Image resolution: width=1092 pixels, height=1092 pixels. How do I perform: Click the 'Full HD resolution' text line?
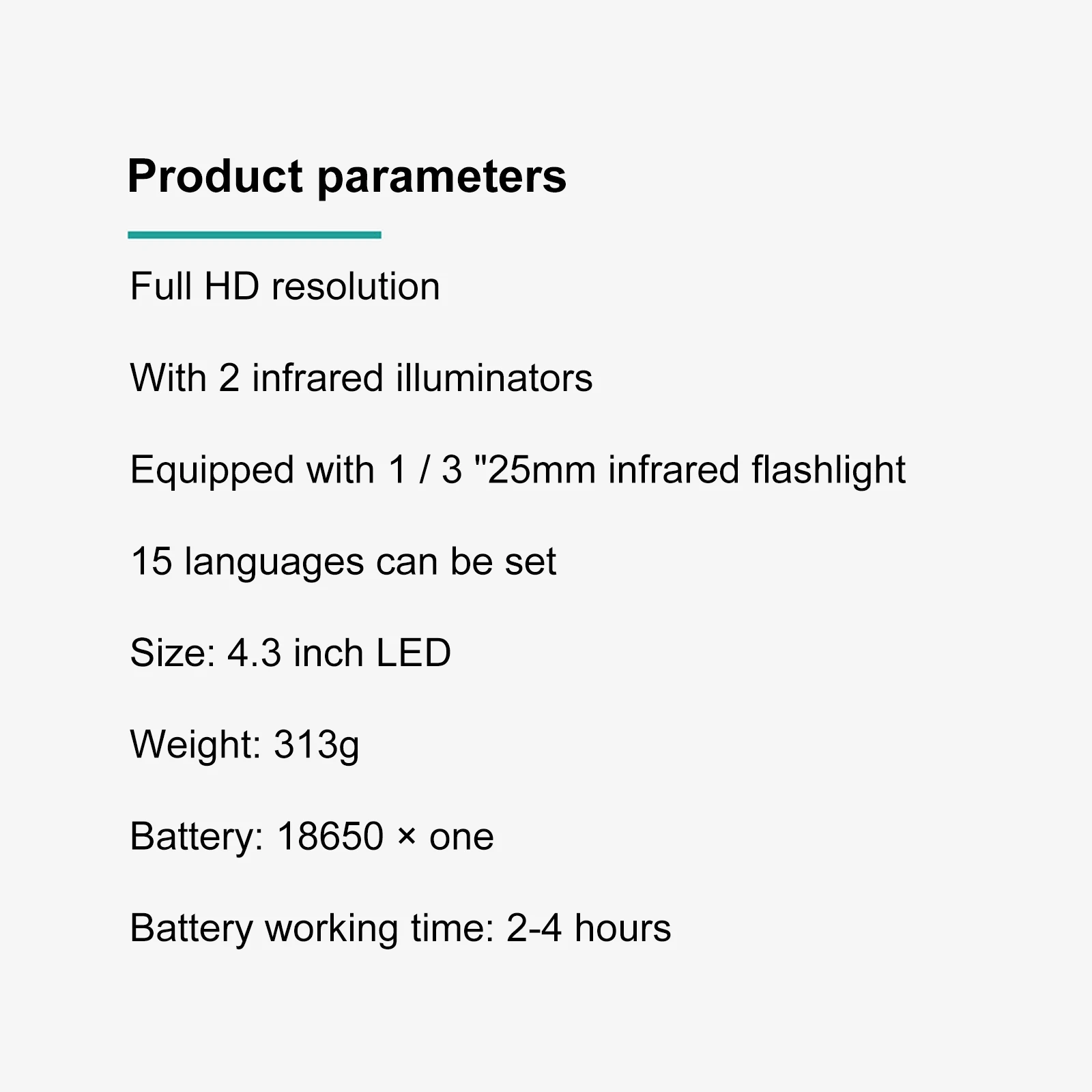[x=285, y=286]
